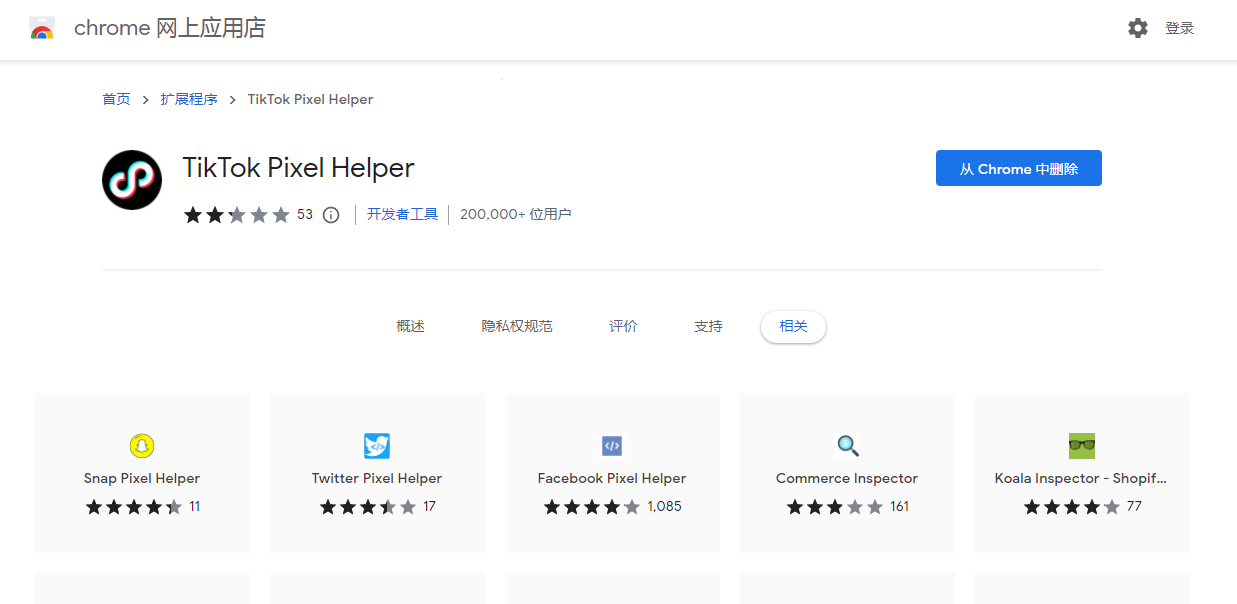Open the Koala Inspector - Shopif... title

(x=1081, y=479)
